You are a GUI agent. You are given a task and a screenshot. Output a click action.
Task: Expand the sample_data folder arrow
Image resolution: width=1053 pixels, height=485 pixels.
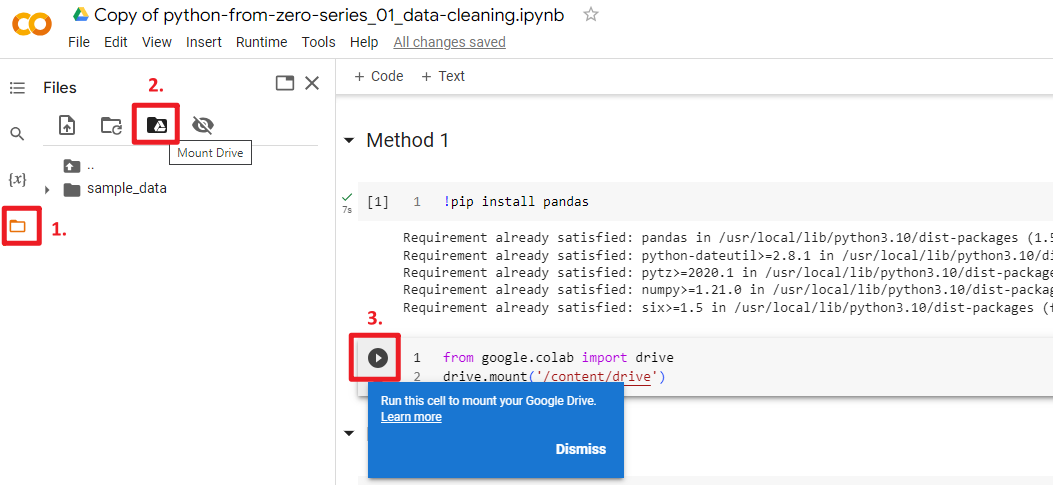[47, 190]
